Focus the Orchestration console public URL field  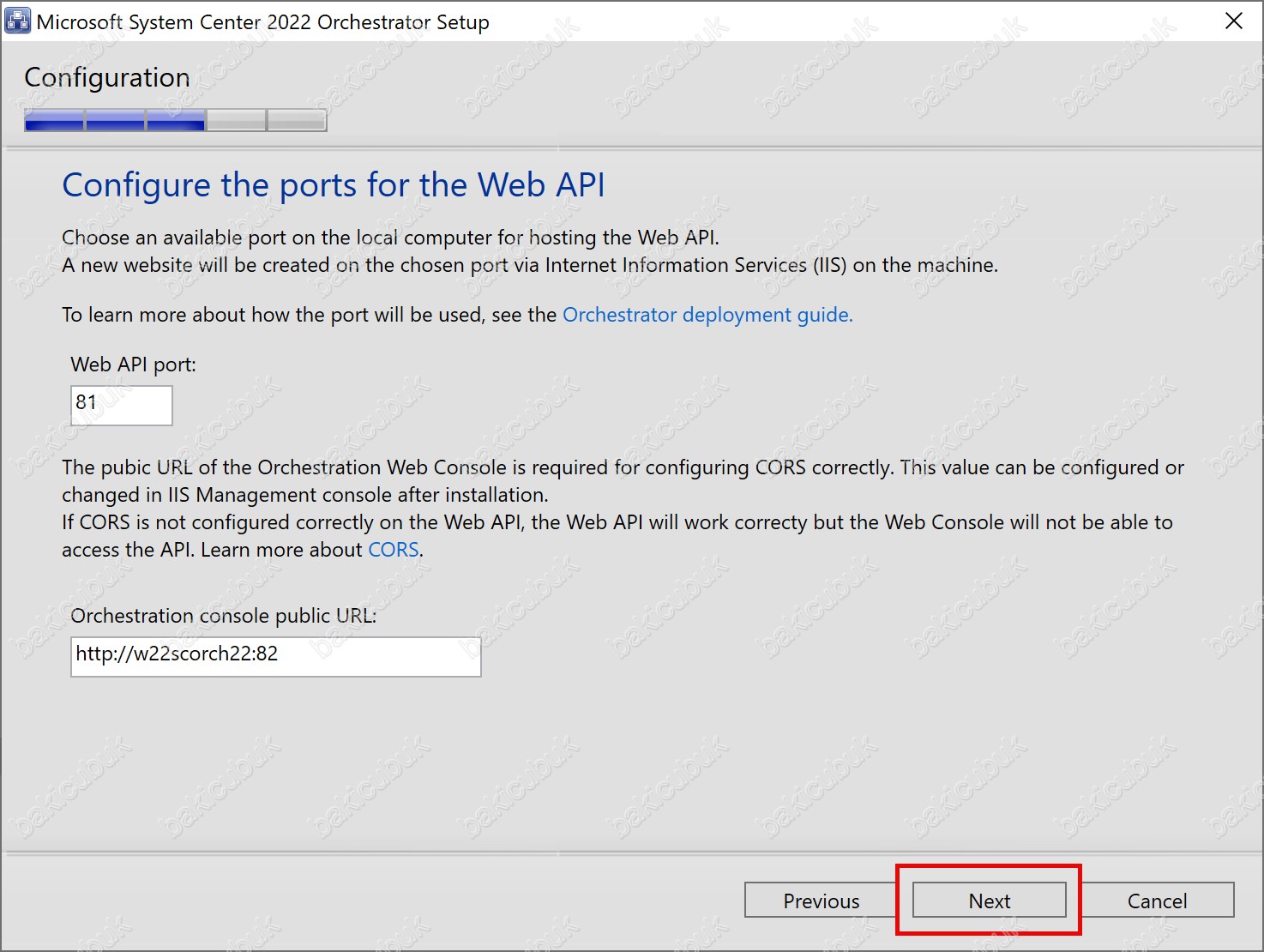276,656
